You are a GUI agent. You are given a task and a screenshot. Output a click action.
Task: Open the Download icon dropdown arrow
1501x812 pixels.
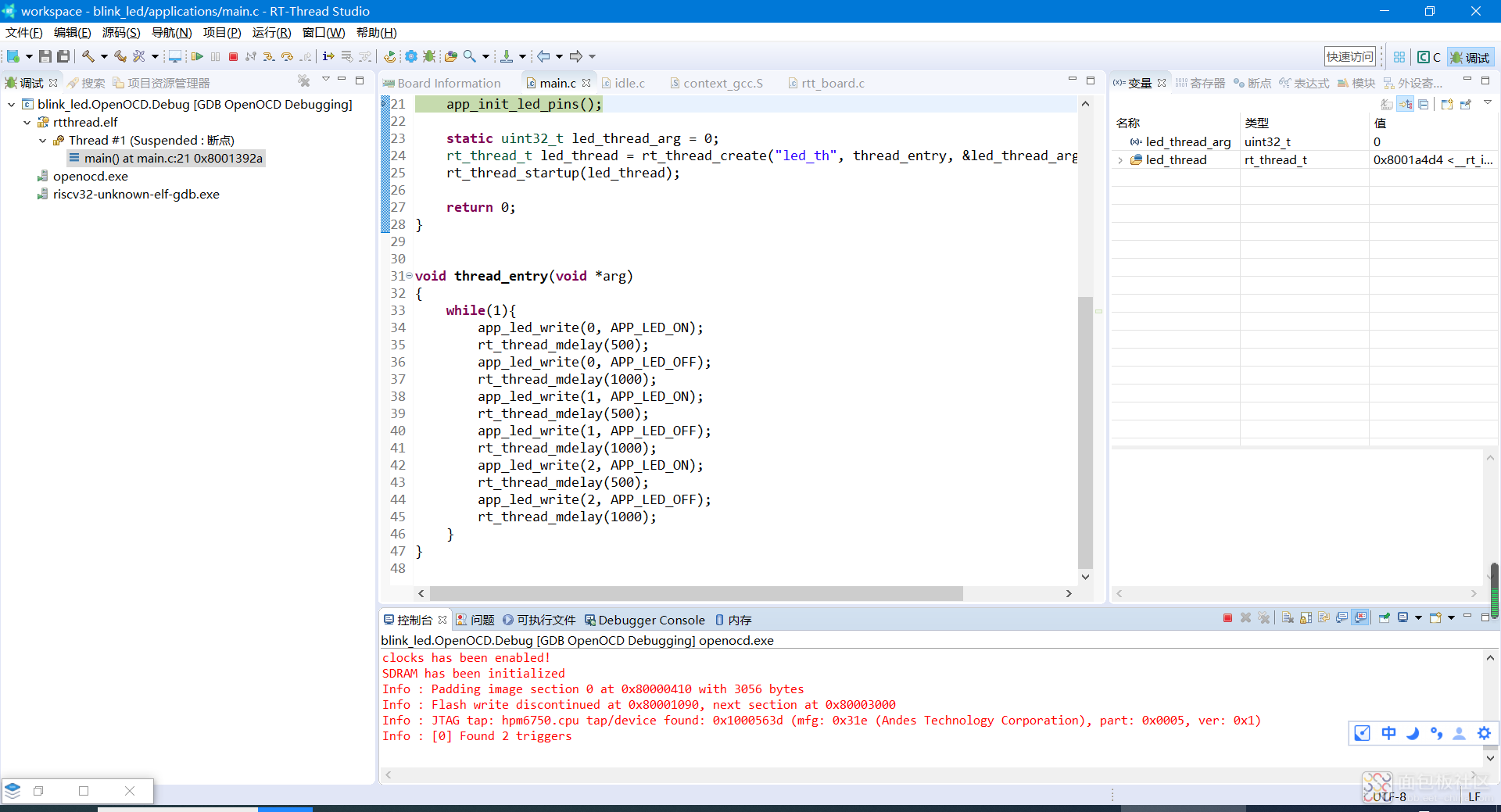[x=522, y=56]
